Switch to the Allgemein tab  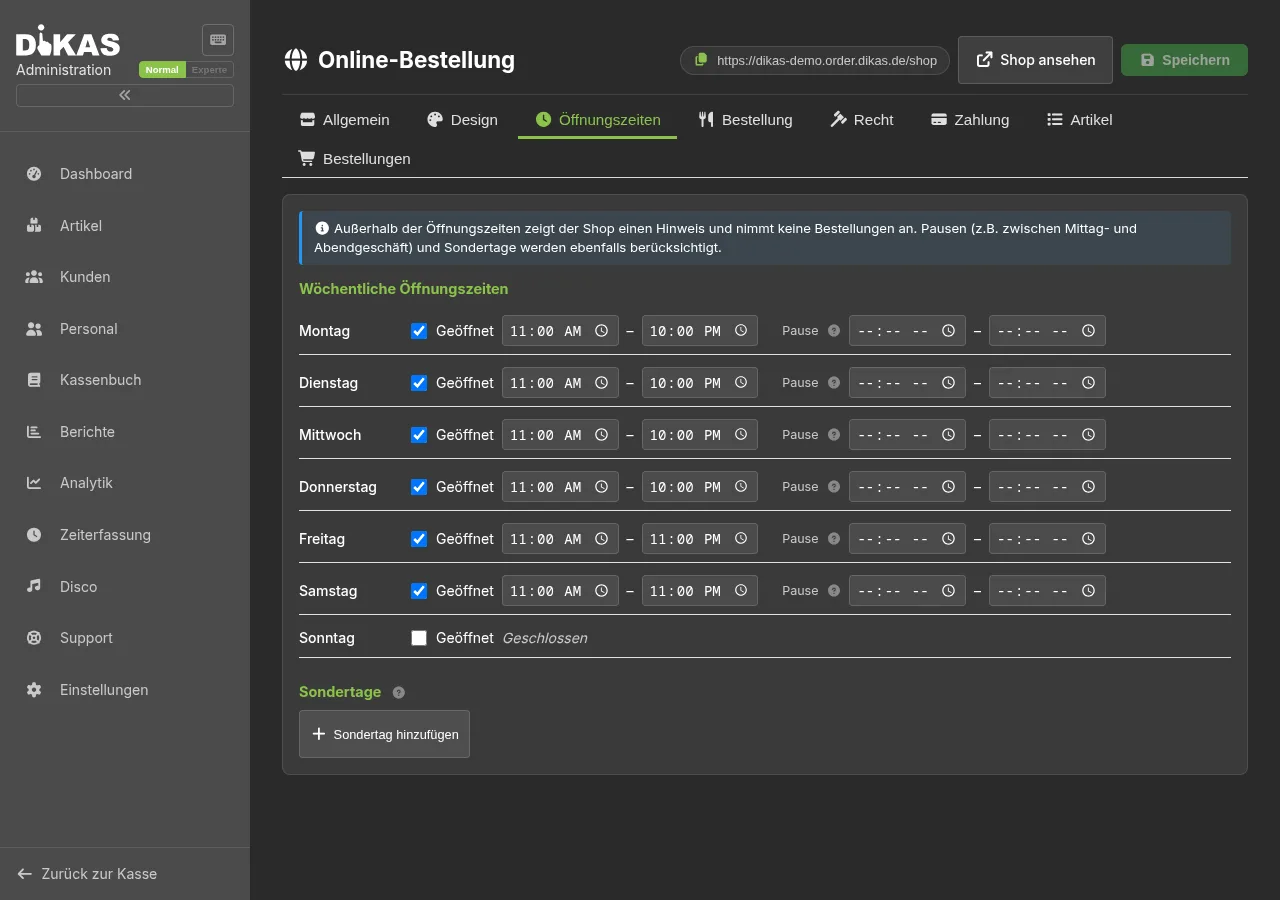tap(345, 120)
